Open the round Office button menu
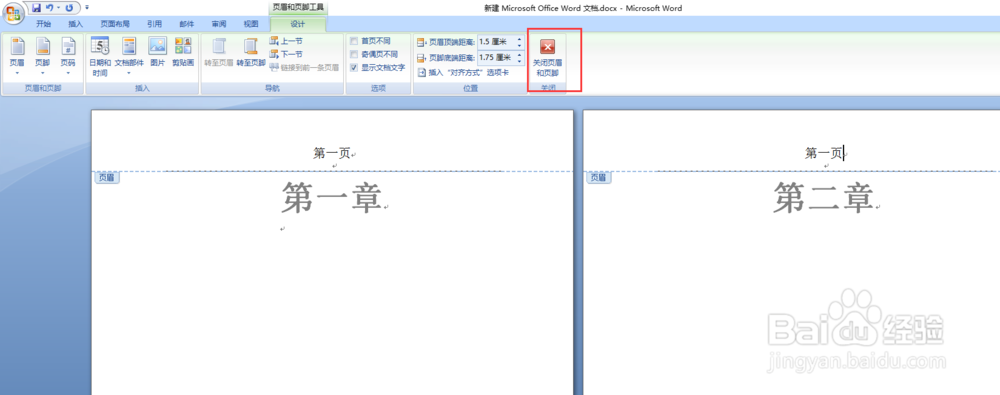 [x=14, y=14]
